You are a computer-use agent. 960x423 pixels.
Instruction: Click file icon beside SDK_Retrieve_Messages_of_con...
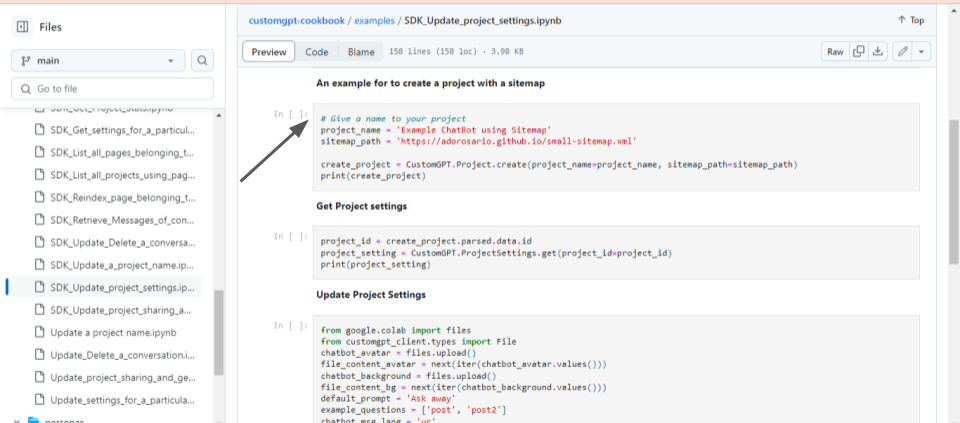[x=40, y=220]
